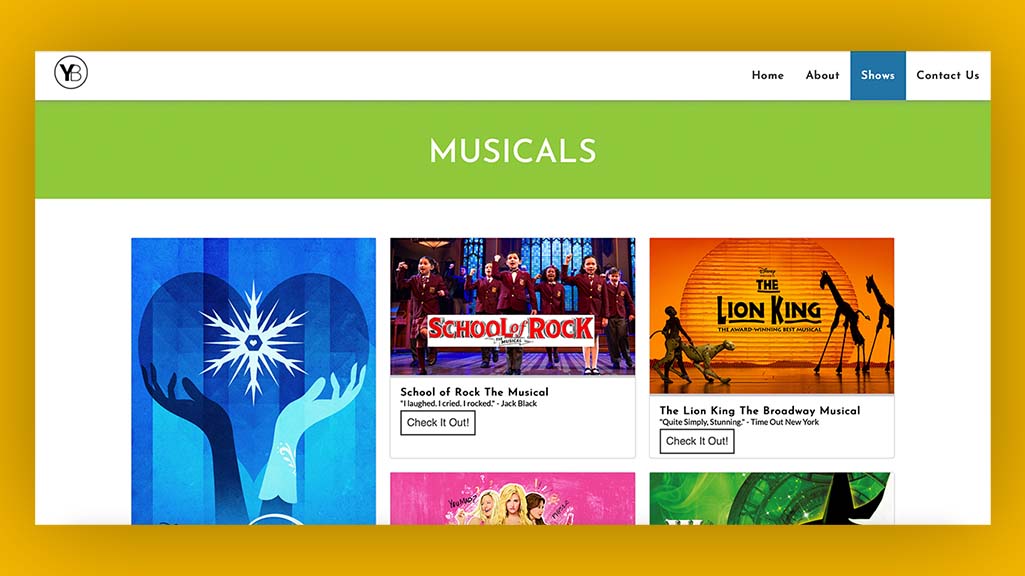Click the School of Rock logo in image

pos(511,330)
